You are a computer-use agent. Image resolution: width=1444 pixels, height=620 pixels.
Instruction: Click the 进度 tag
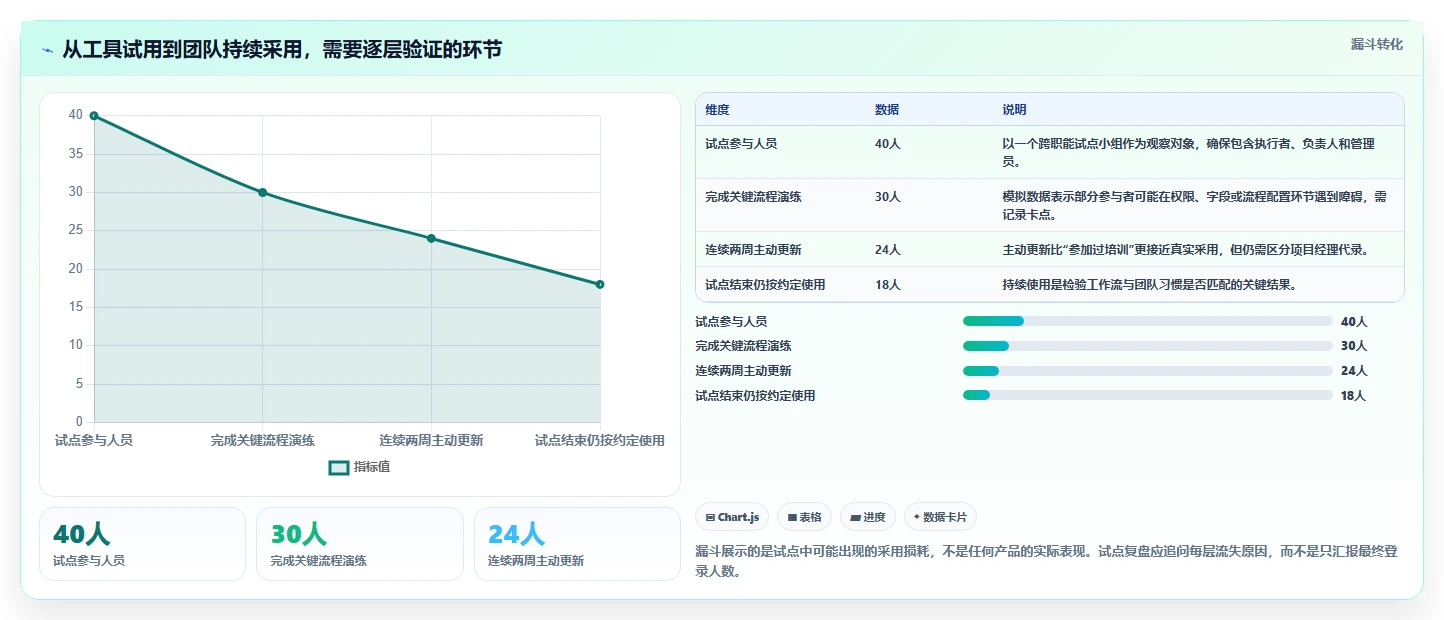coord(868,517)
